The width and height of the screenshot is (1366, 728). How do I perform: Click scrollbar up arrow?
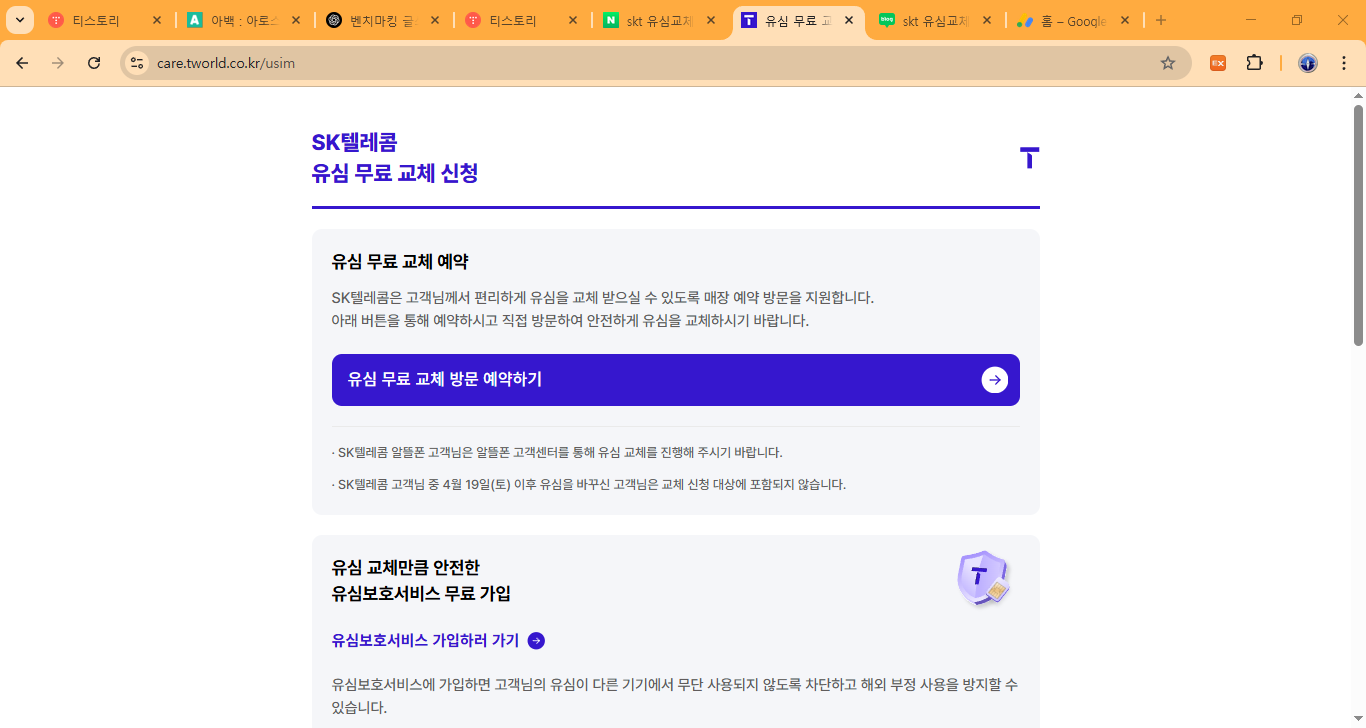pyautogui.click(x=1358, y=94)
